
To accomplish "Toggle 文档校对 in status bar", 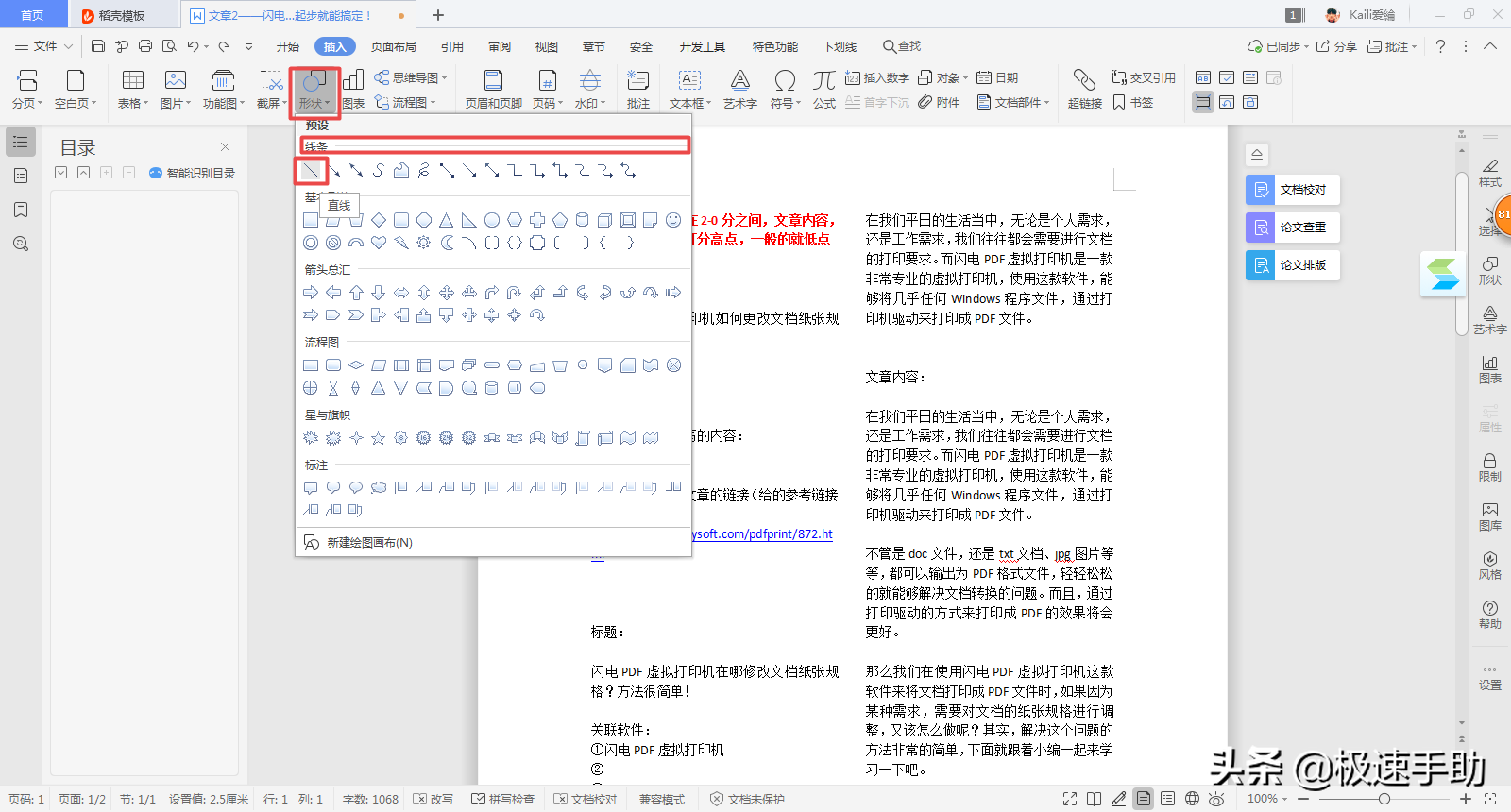I will (x=586, y=799).
